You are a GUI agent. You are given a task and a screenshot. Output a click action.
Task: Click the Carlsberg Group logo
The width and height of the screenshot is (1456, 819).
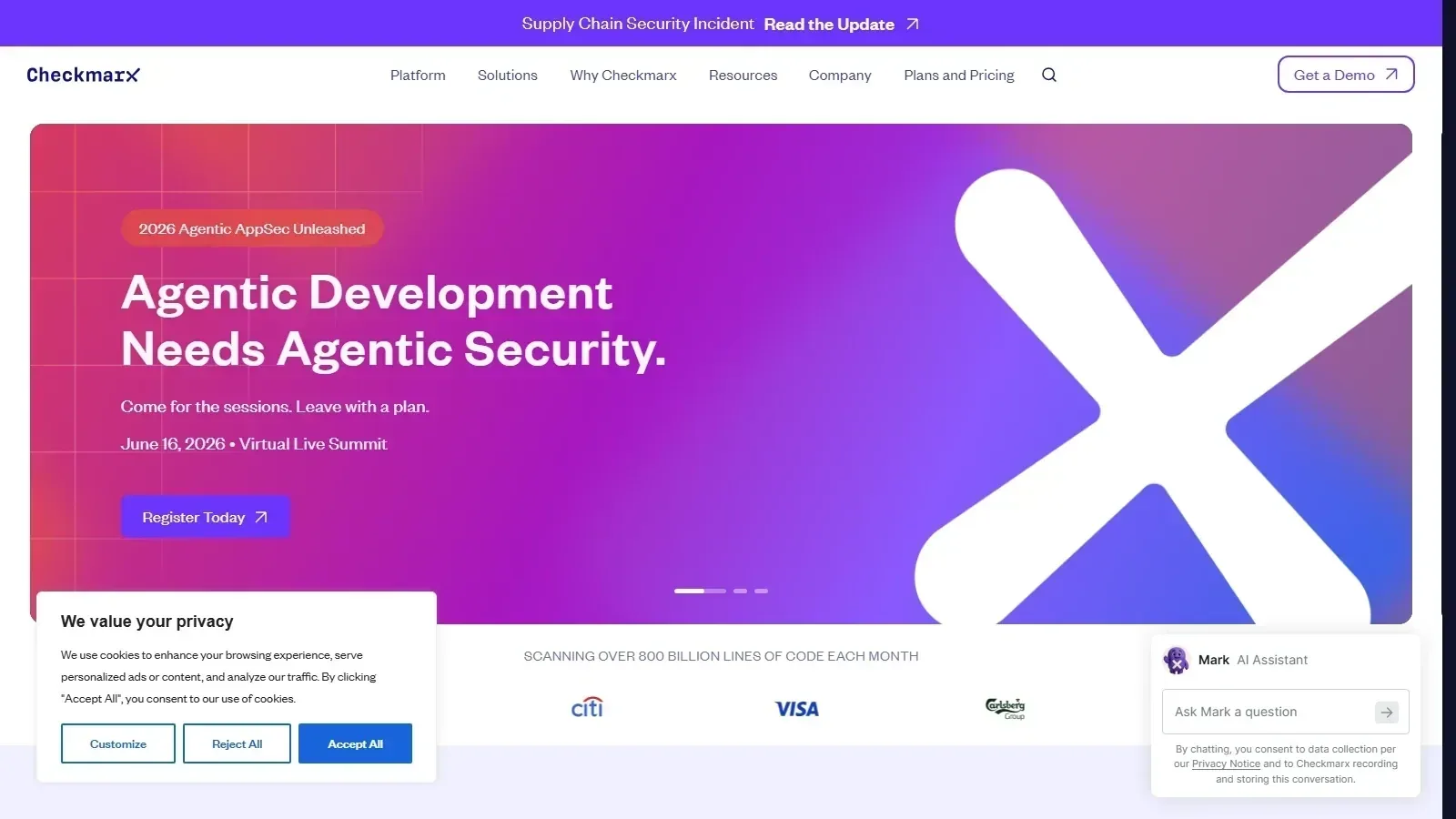click(x=1006, y=708)
